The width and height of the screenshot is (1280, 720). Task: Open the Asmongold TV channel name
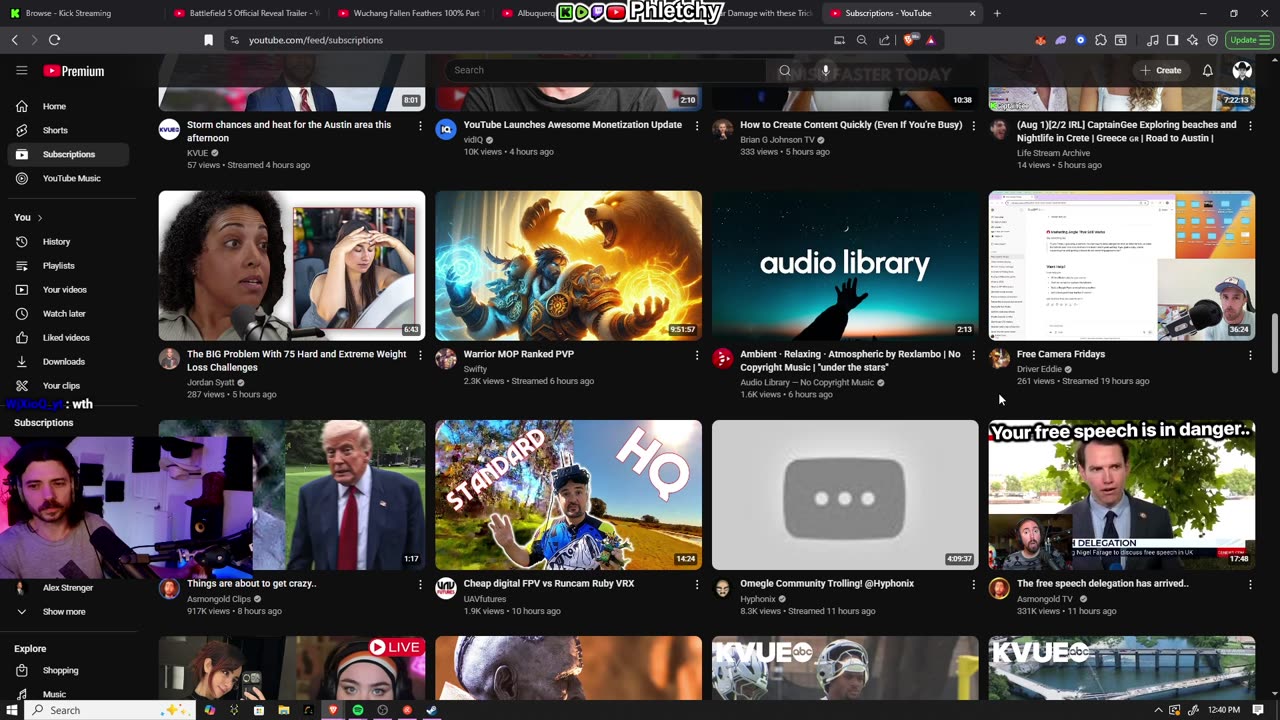1045,599
